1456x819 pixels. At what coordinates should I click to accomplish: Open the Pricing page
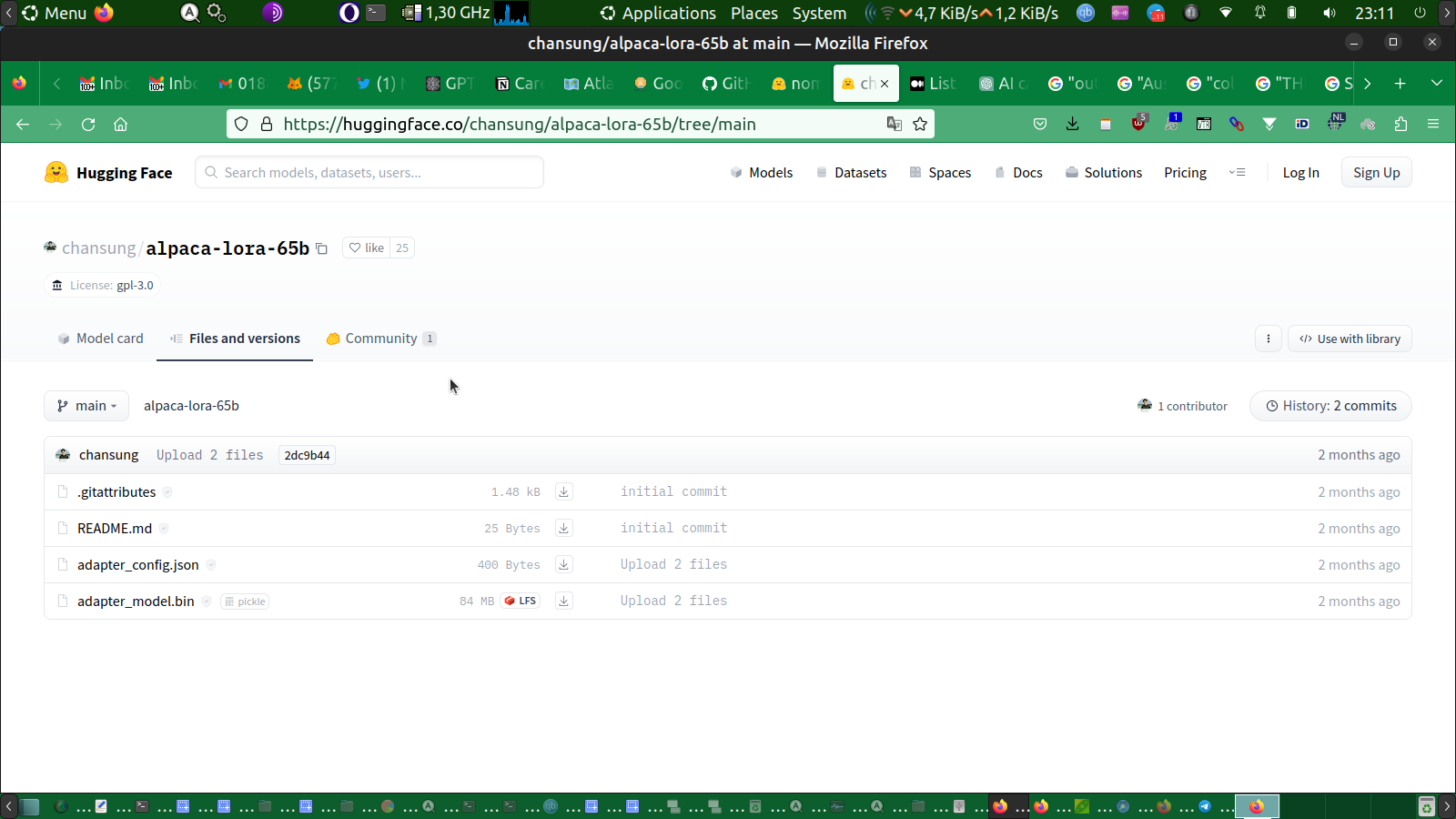coord(1185,173)
